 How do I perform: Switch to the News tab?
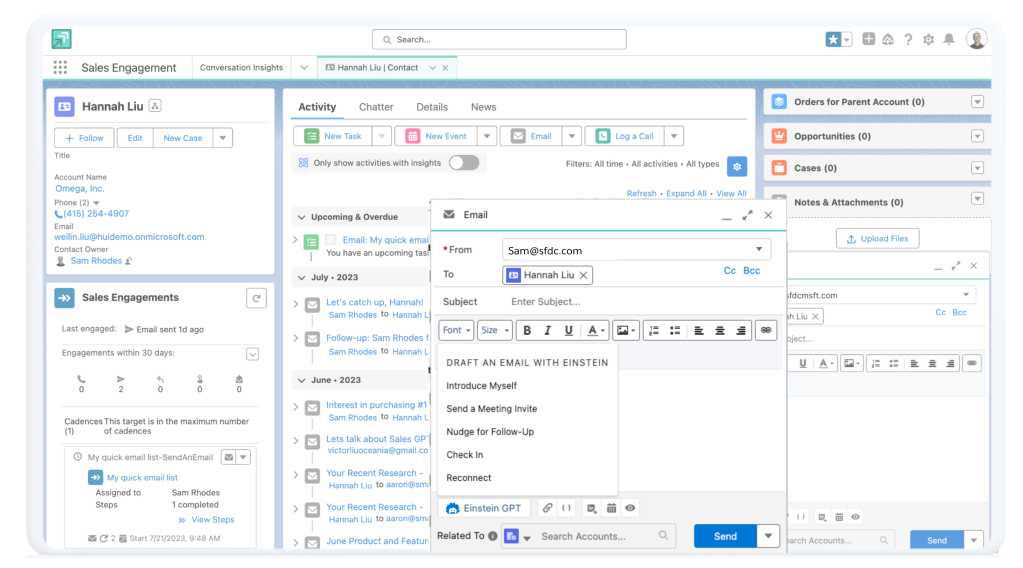pos(483,107)
